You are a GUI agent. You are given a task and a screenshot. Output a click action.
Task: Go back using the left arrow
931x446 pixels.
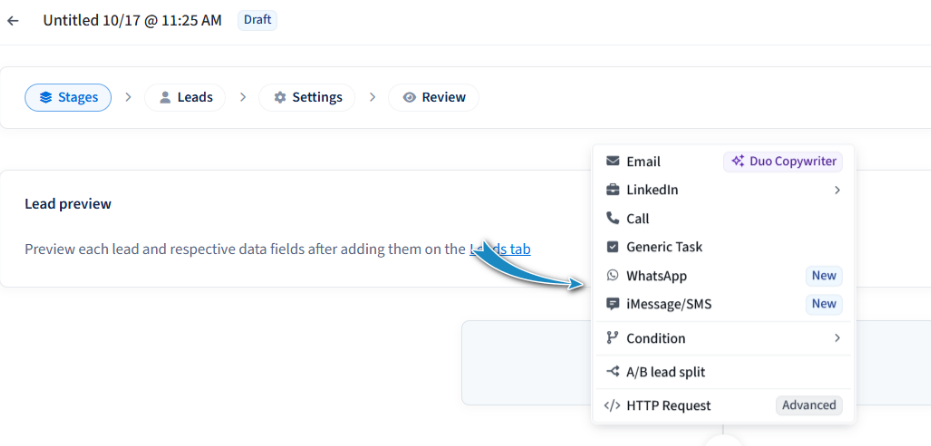pyautogui.click(x=13, y=21)
